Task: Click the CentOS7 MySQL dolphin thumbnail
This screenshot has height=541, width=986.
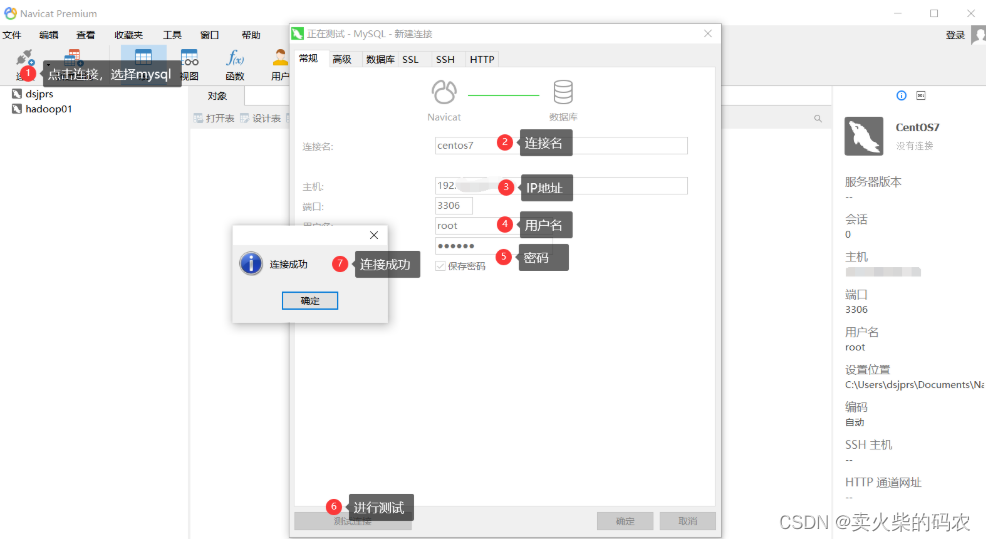Action: point(863,136)
